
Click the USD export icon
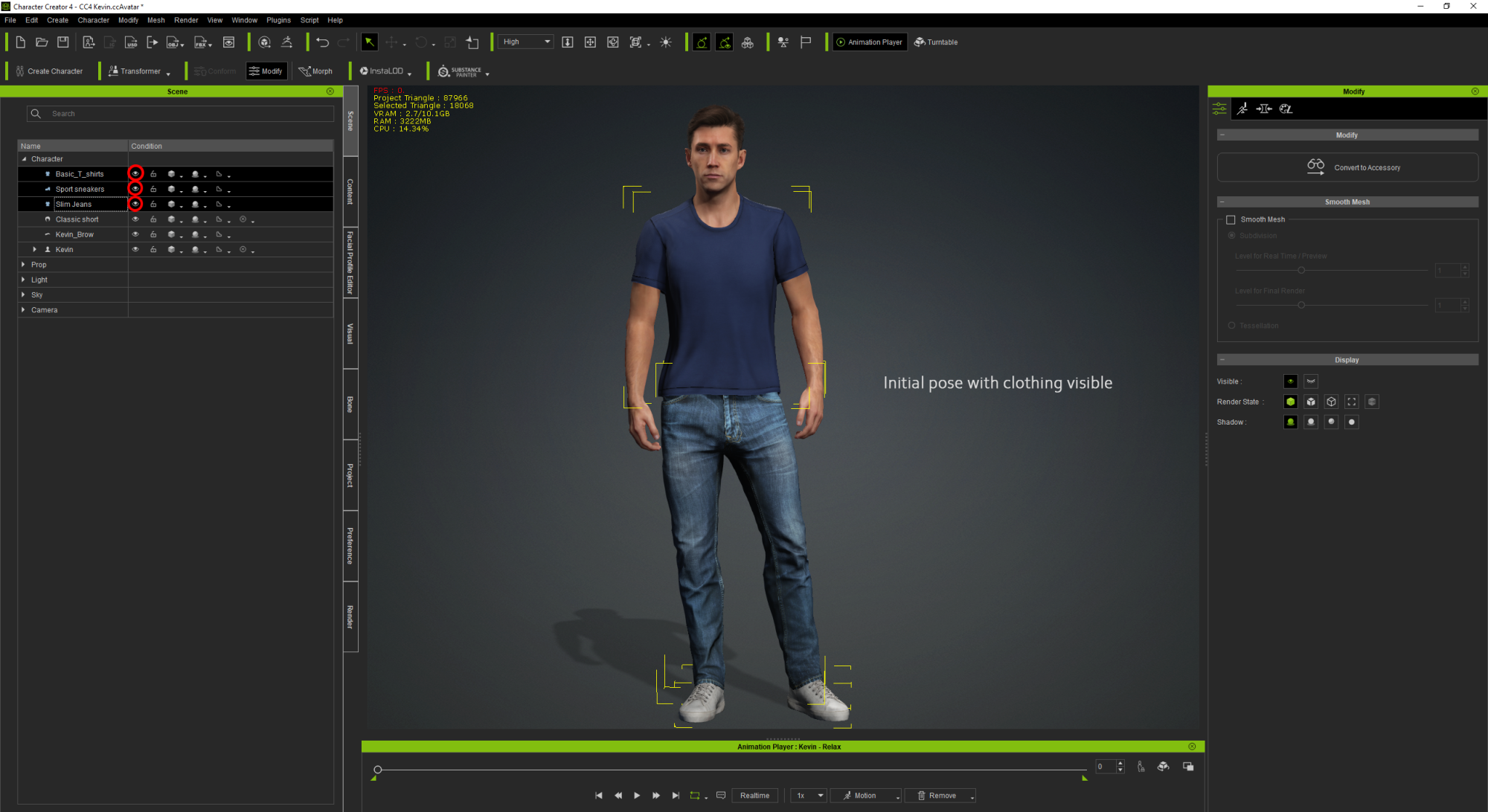131,42
